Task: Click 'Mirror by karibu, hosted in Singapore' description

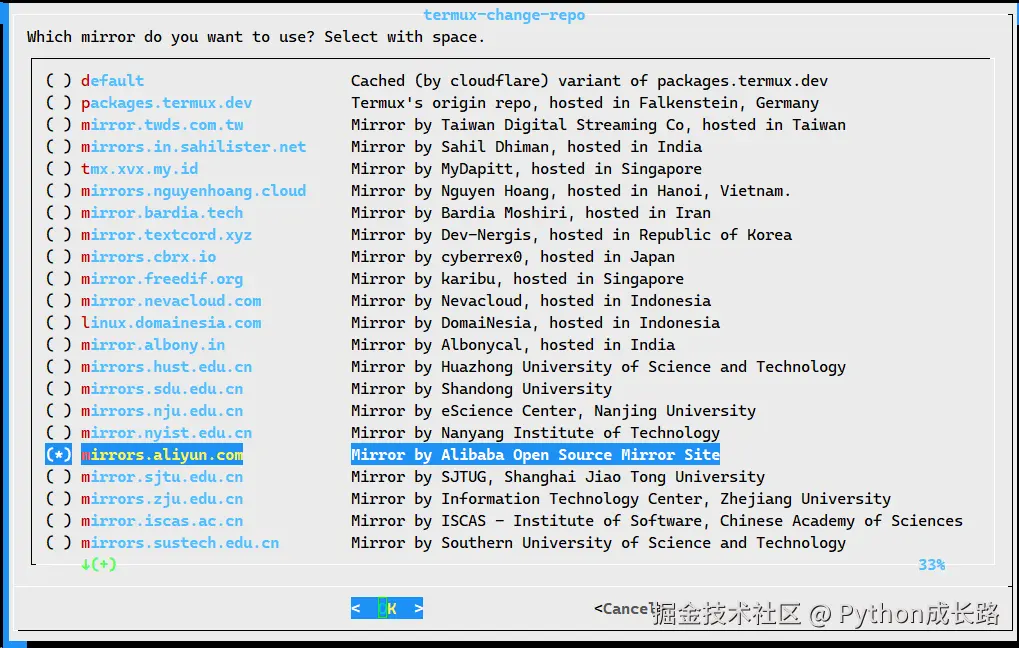Action: tap(517, 279)
